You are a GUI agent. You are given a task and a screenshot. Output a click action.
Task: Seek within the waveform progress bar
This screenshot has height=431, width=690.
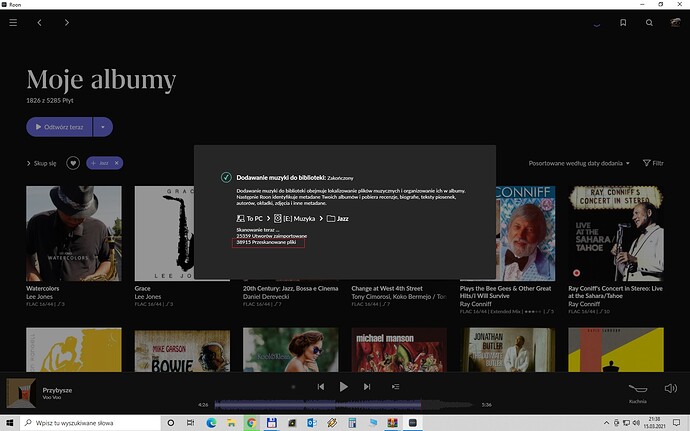[x=343, y=405]
